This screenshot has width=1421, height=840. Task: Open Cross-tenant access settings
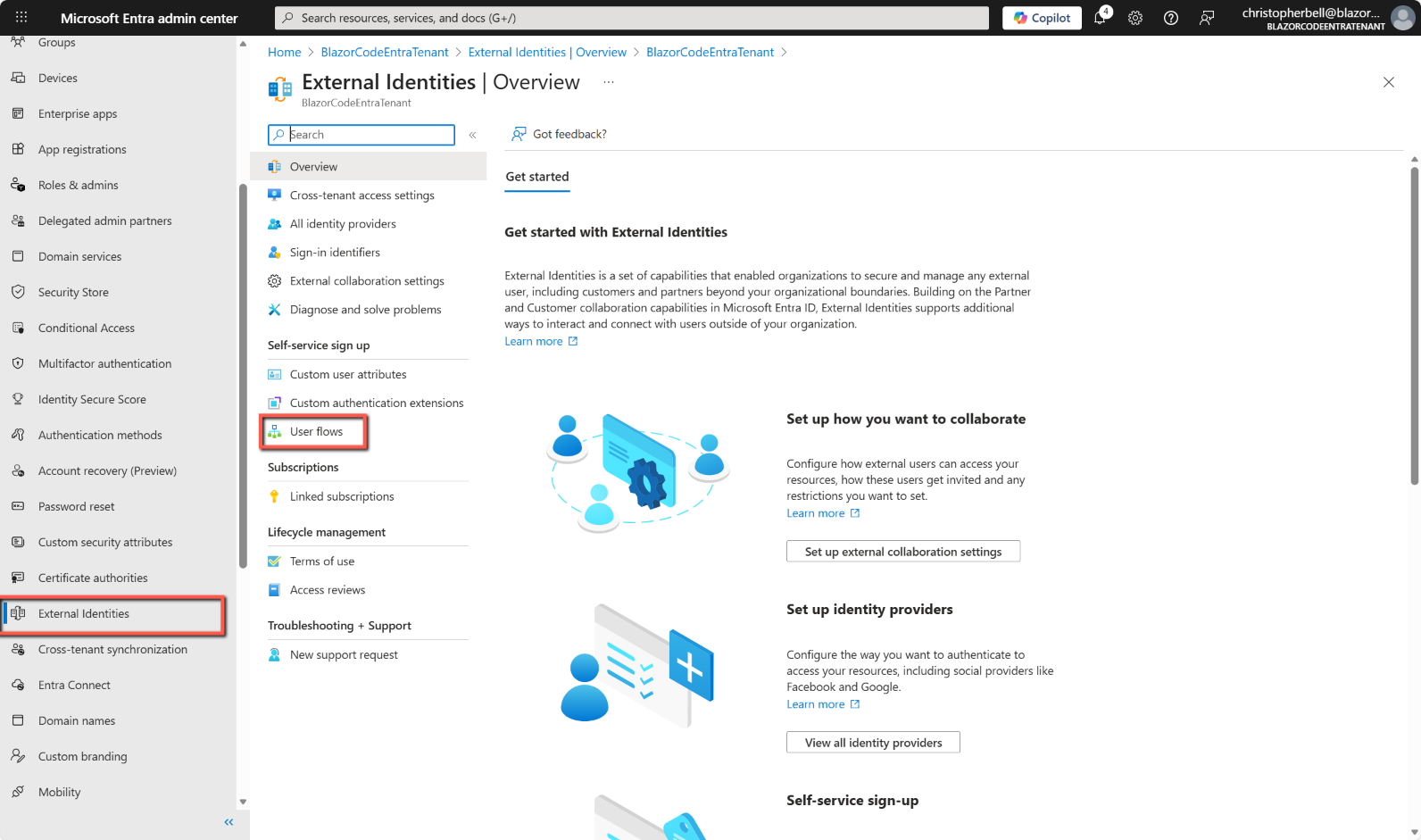tap(361, 195)
